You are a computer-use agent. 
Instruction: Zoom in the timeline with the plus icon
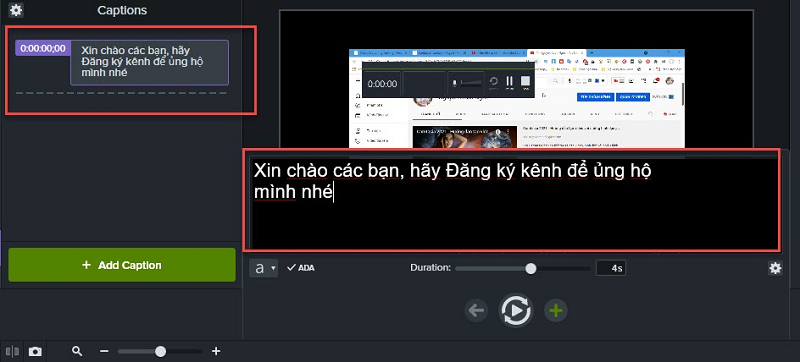tap(216, 351)
